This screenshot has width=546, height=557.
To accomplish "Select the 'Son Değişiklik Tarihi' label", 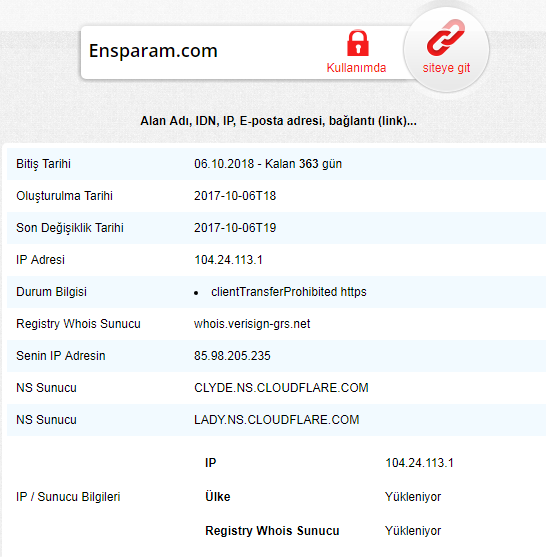I will coord(70,228).
